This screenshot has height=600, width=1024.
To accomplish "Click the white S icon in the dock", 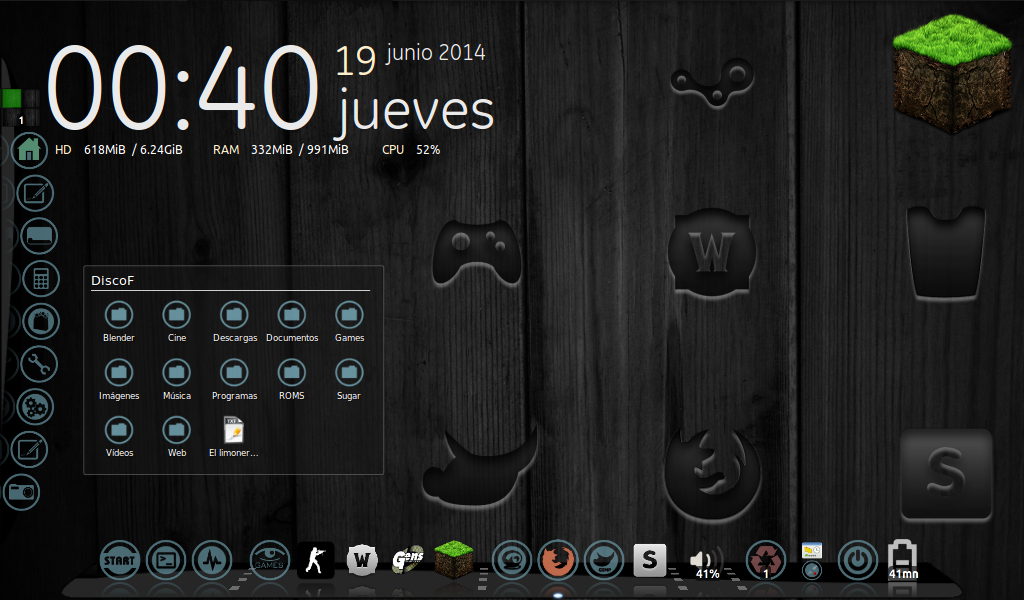I will (x=650, y=560).
